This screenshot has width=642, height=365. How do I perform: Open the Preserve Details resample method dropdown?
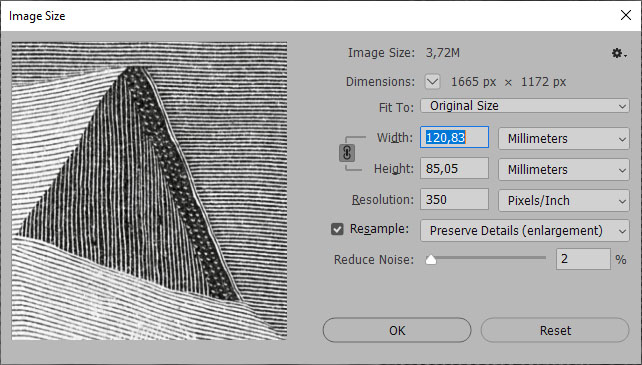click(x=525, y=231)
